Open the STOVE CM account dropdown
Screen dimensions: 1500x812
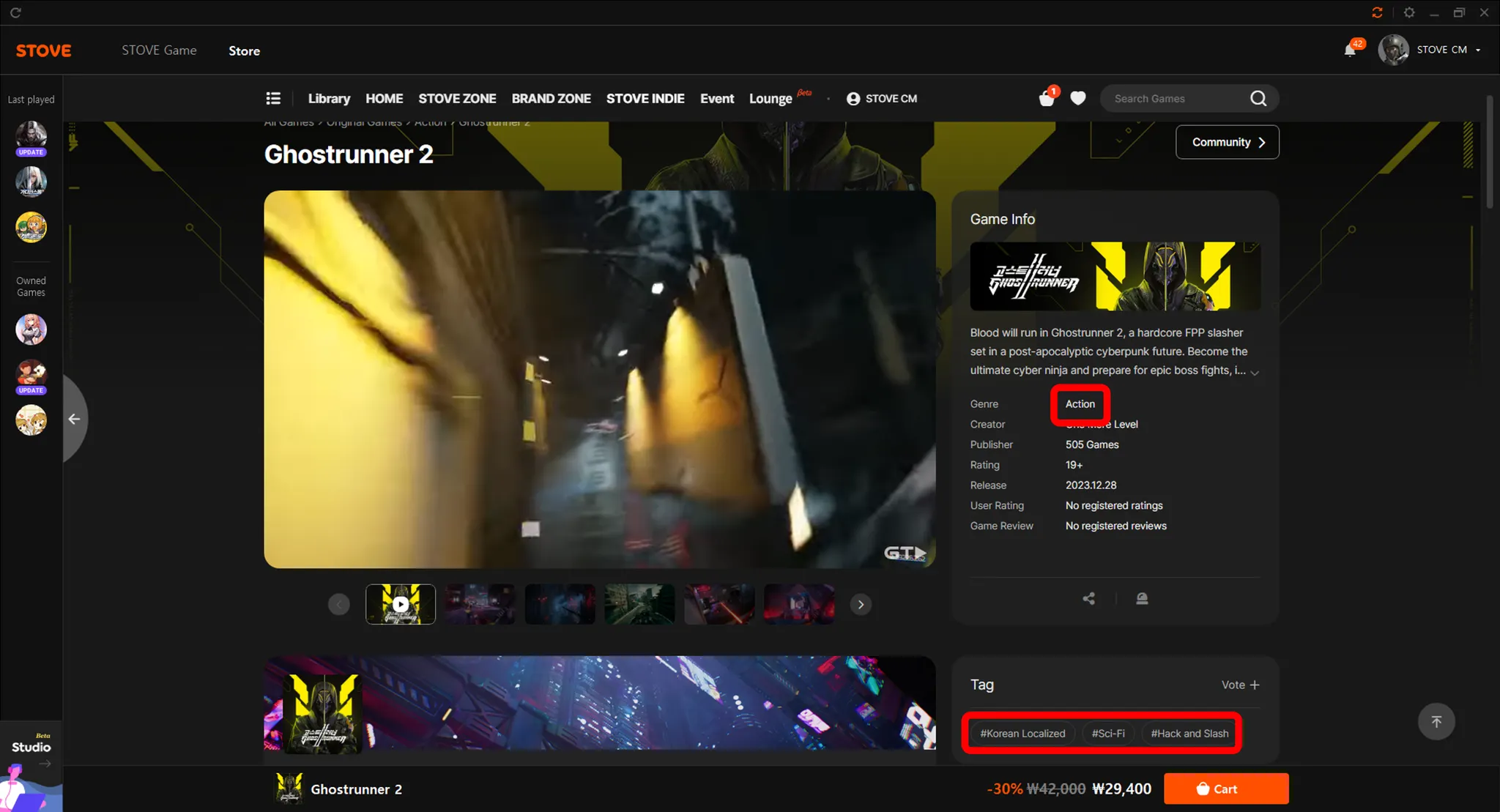(1441, 50)
